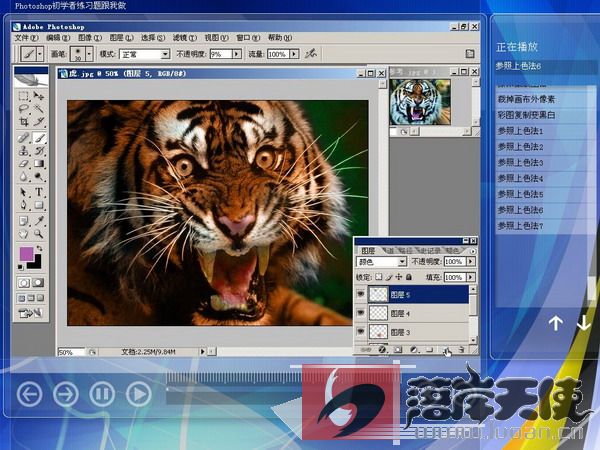Select the Gradient tool

pyautogui.click(x=39, y=164)
